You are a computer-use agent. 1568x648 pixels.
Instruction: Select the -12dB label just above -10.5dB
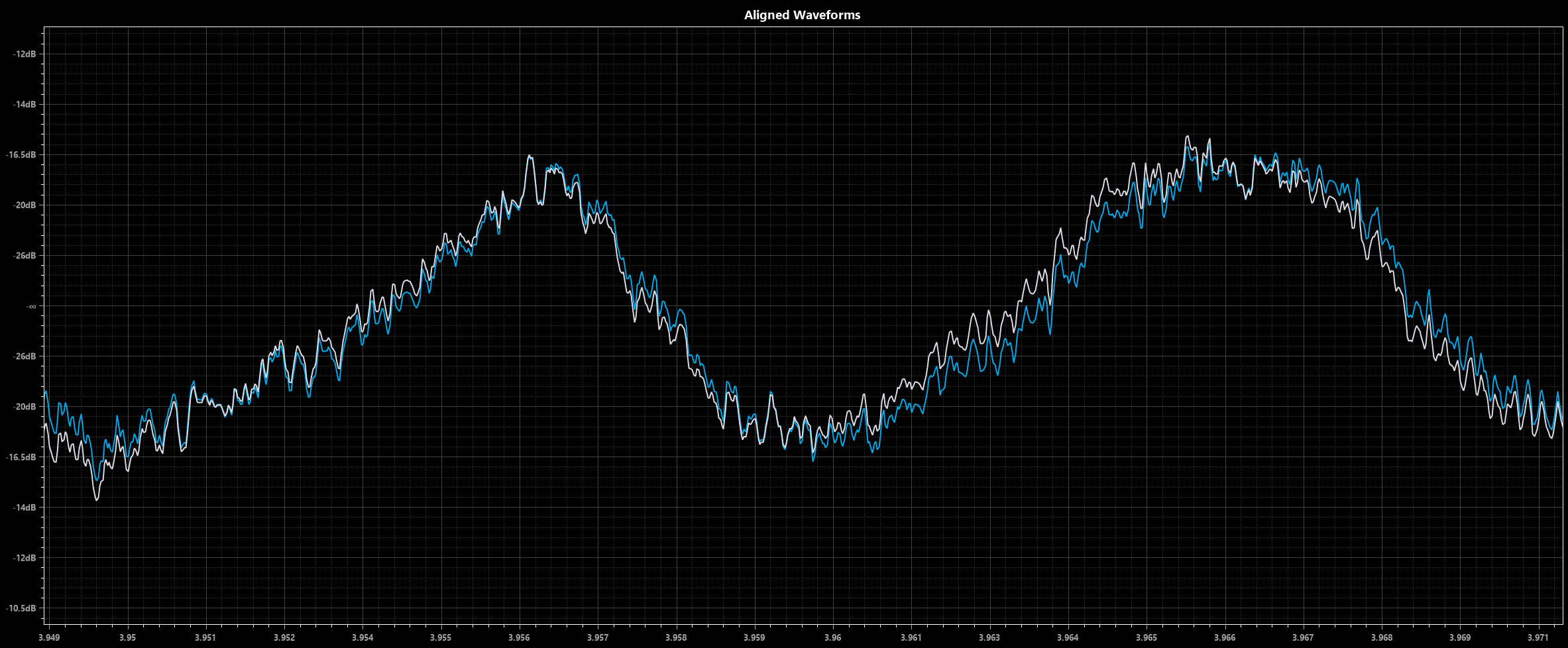24,558
